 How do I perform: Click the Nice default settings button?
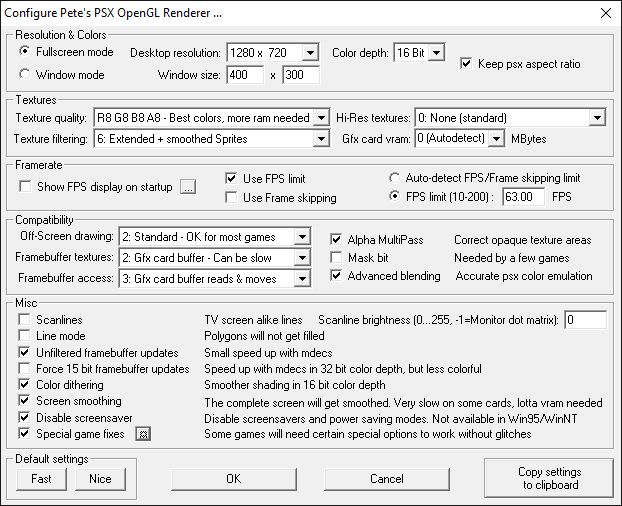(x=100, y=479)
